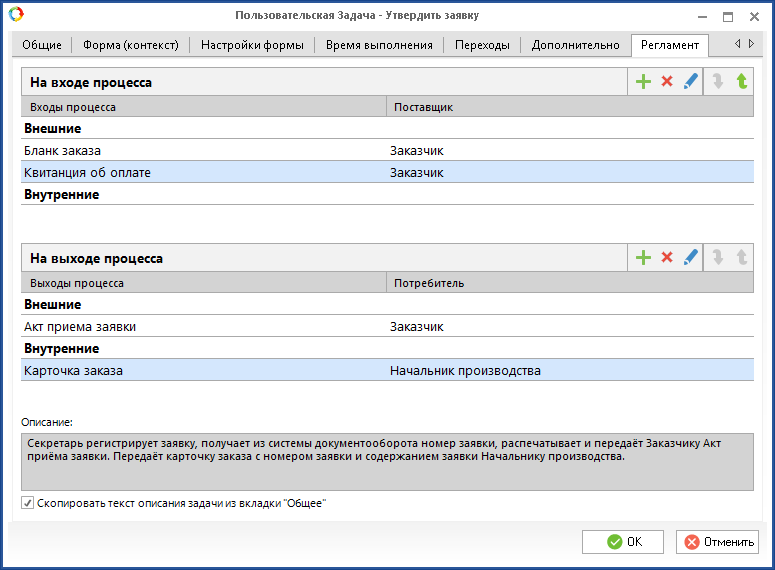Image resolution: width=775 pixels, height=570 pixels.
Task: Edit selected process input with pencil icon
Action: point(690,82)
